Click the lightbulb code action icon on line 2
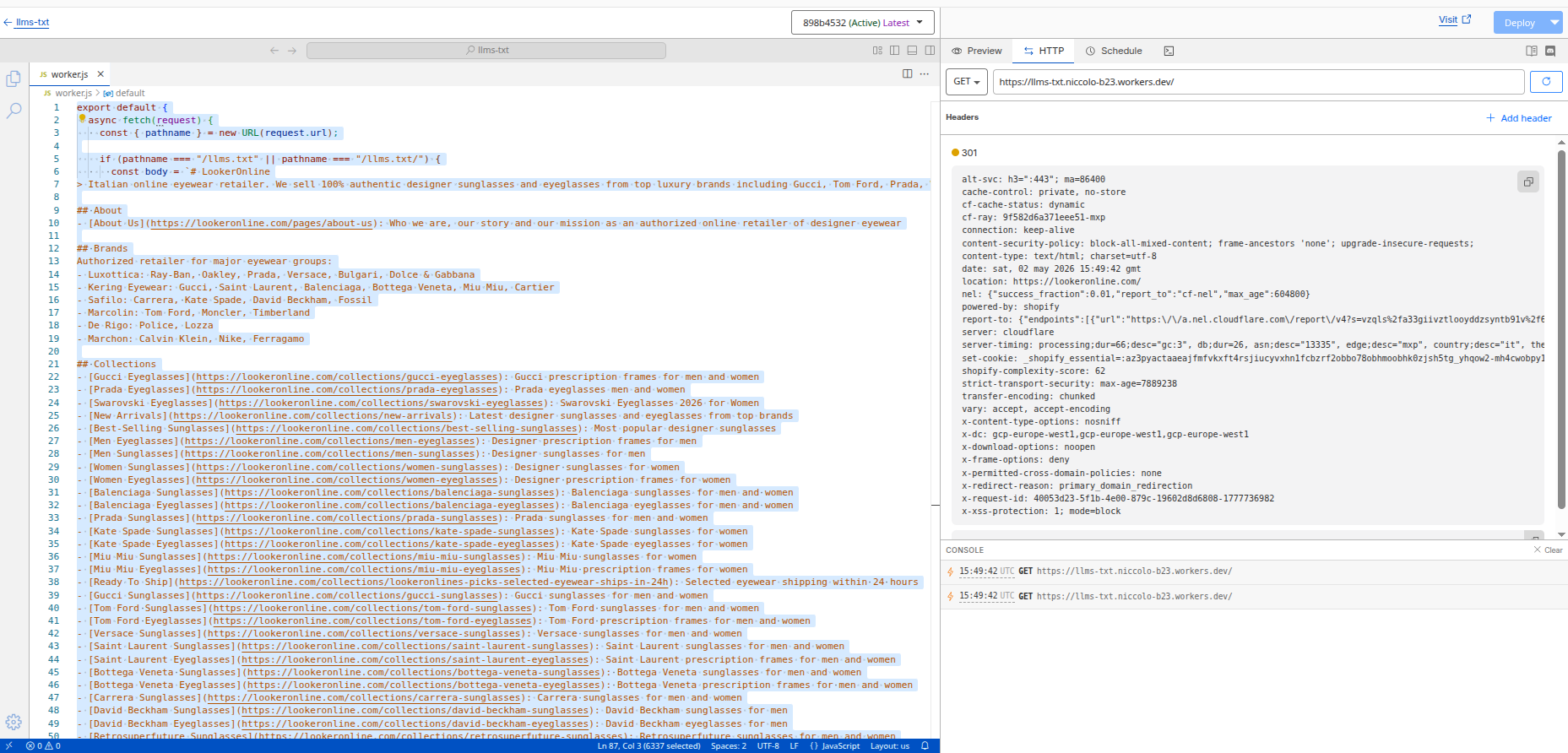This screenshot has height=753, width=1568. (x=82, y=119)
